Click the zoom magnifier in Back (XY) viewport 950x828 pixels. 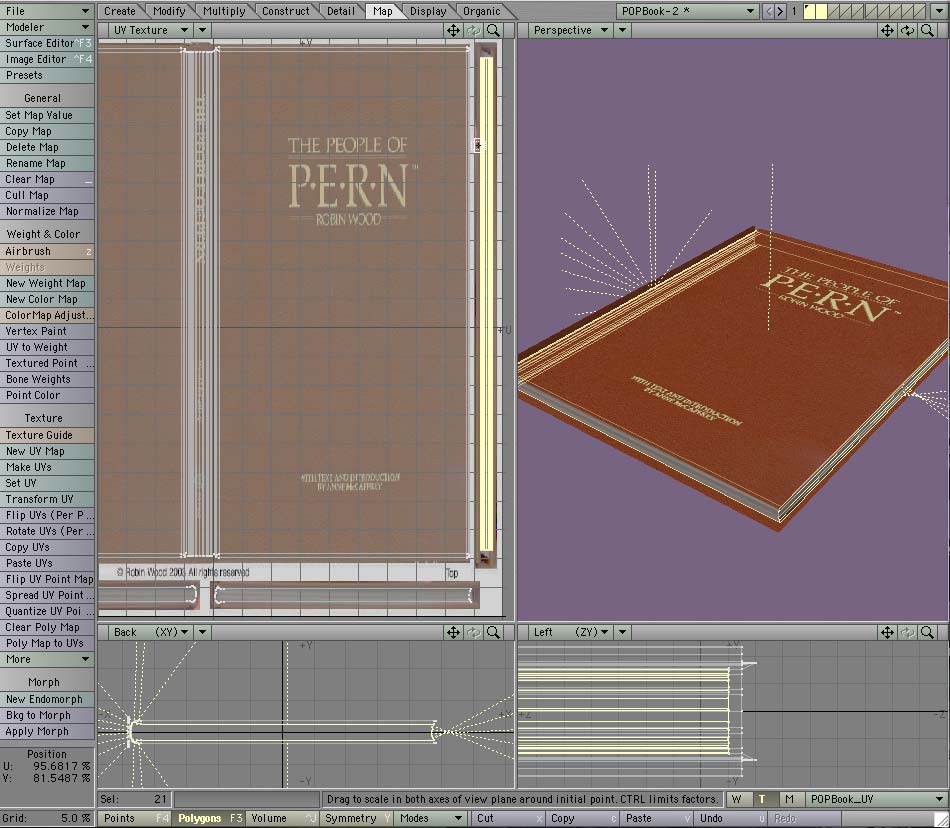coord(494,632)
